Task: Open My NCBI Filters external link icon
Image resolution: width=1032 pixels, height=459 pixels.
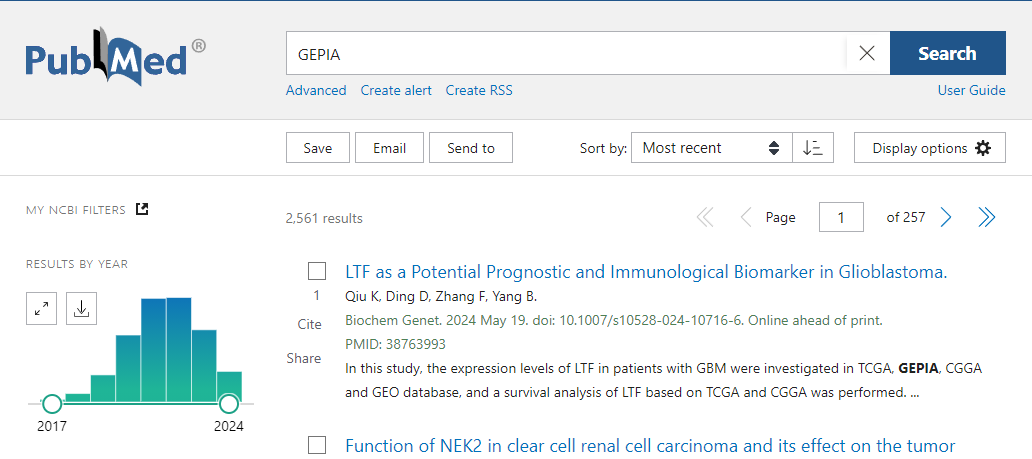Action: (142, 209)
